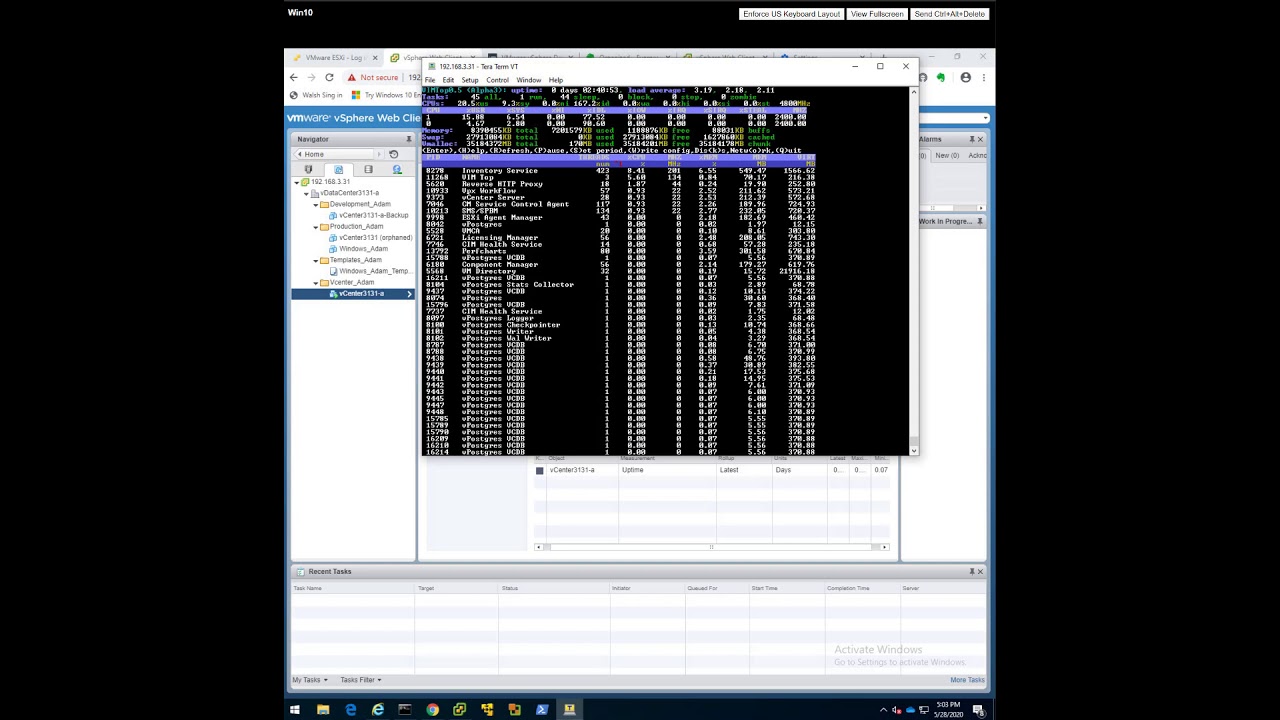Open Tera Term Setup menu
Viewport: 1280px width, 720px height.
pyautogui.click(x=469, y=80)
